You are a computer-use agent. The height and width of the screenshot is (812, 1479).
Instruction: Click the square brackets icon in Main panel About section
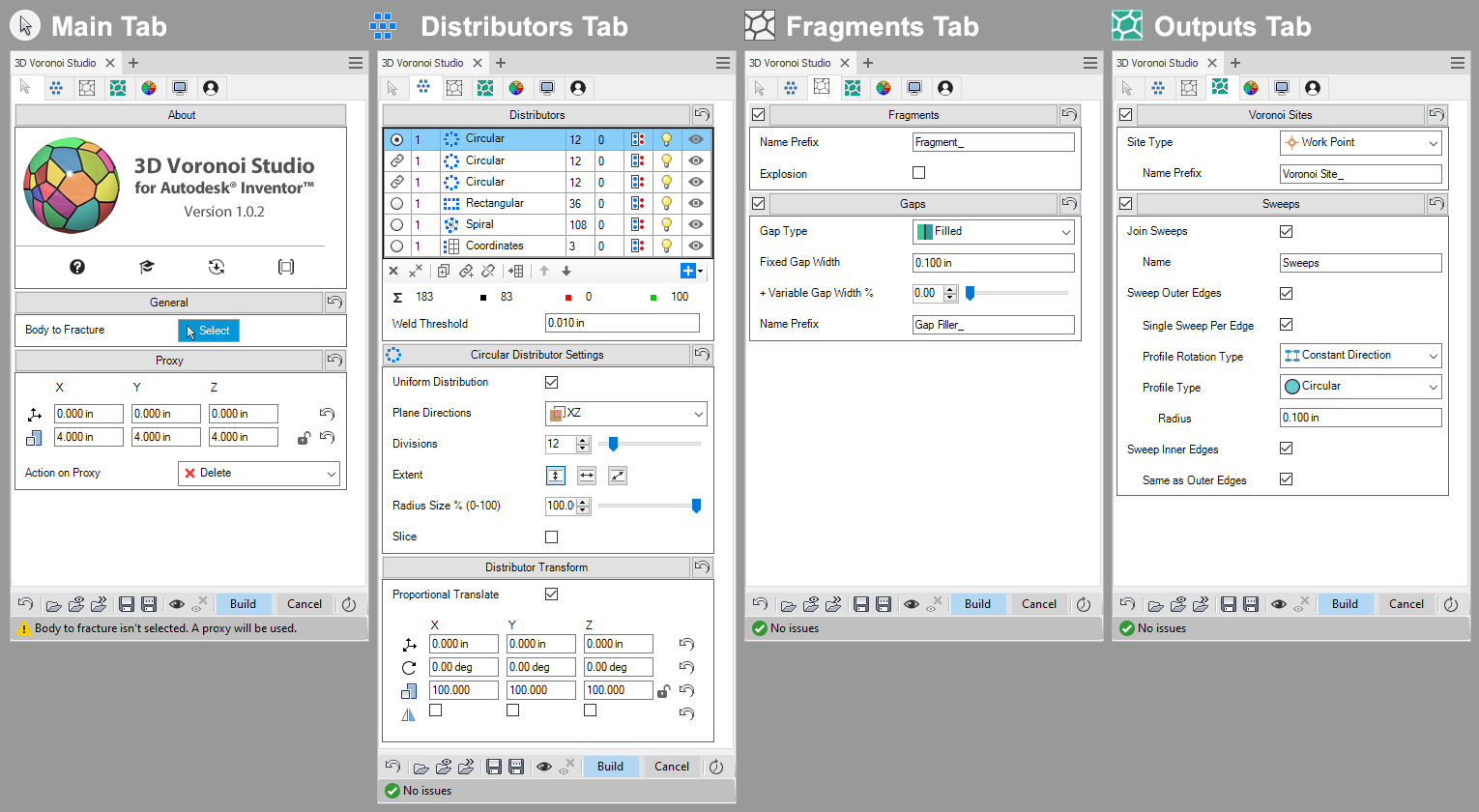pyautogui.click(x=286, y=267)
